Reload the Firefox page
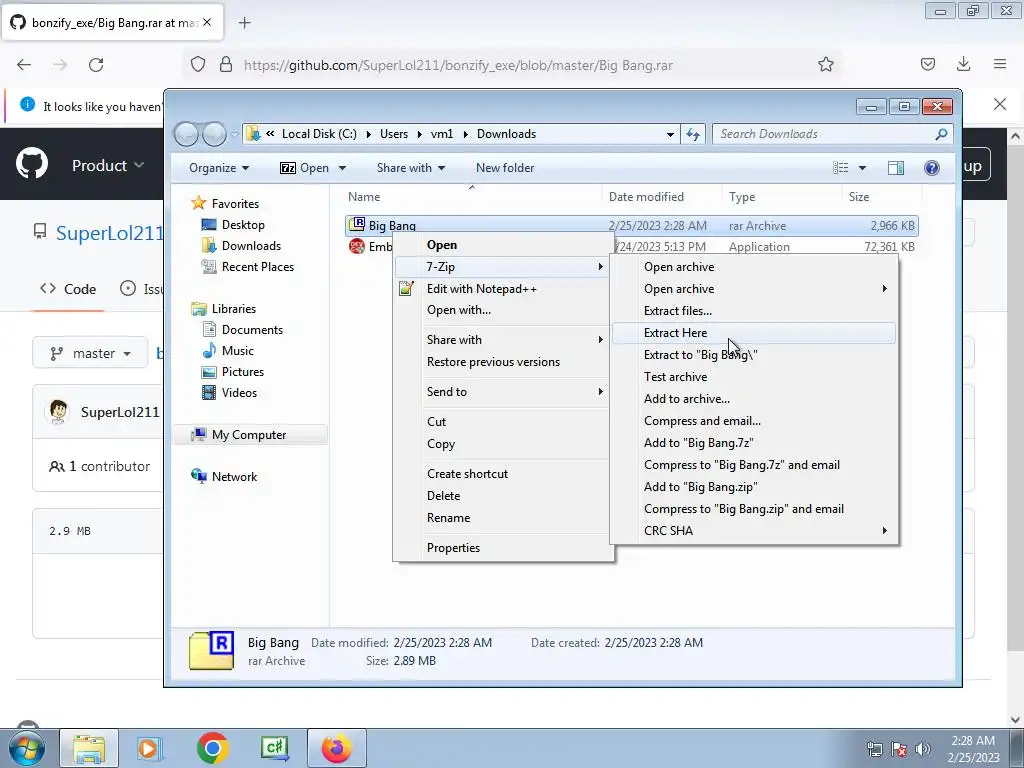 96,65
